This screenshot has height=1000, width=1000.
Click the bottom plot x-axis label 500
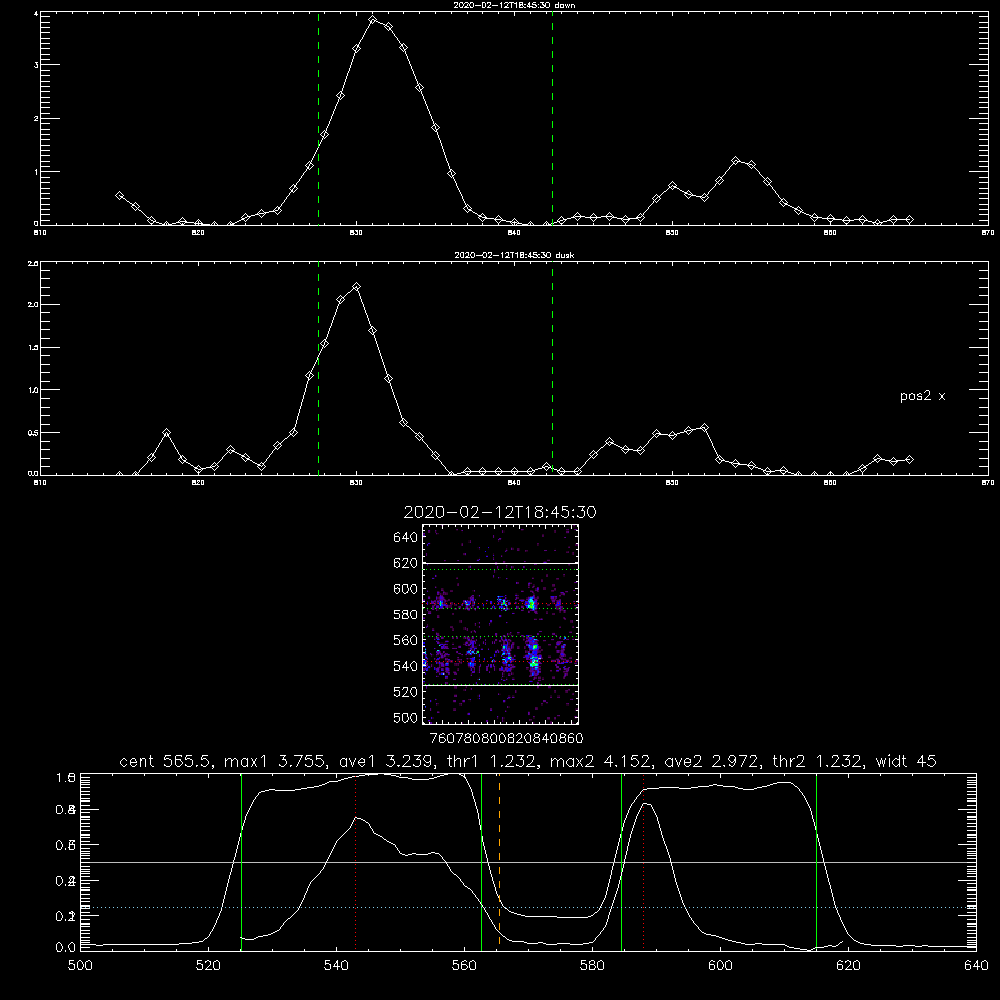[80, 966]
